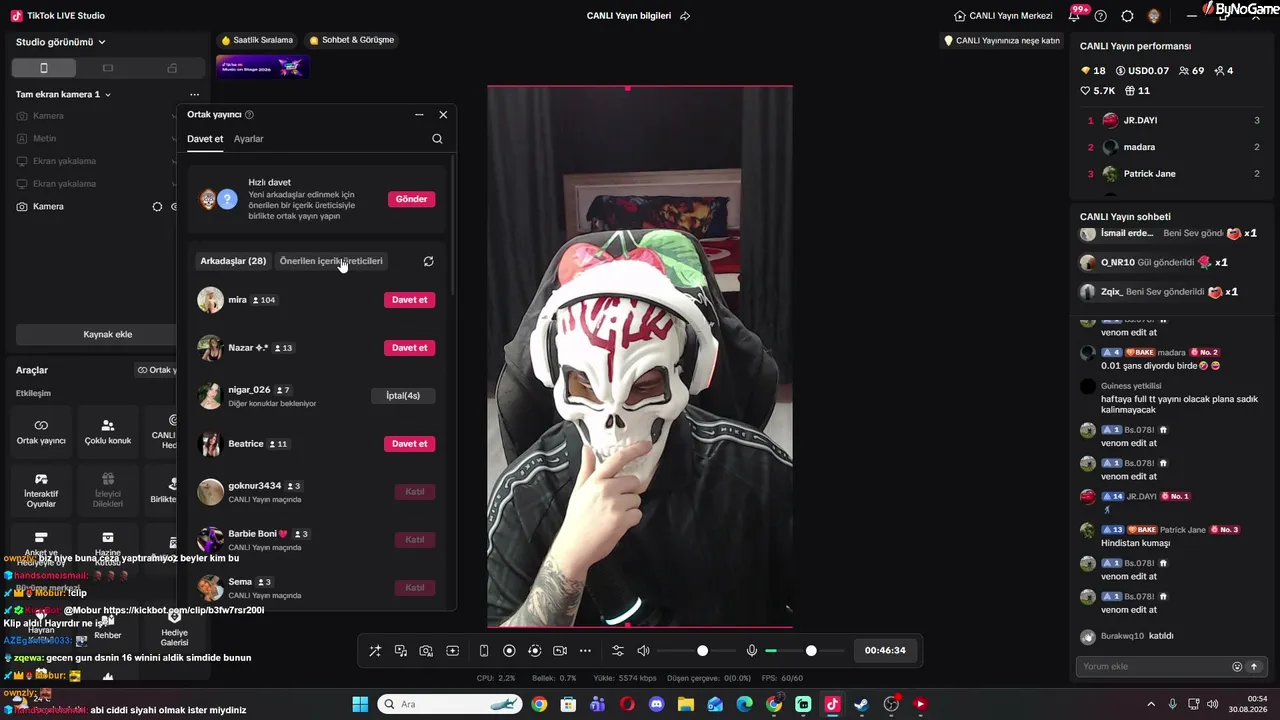
Task: Invite Nazar to co-host
Action: [409, 348]
